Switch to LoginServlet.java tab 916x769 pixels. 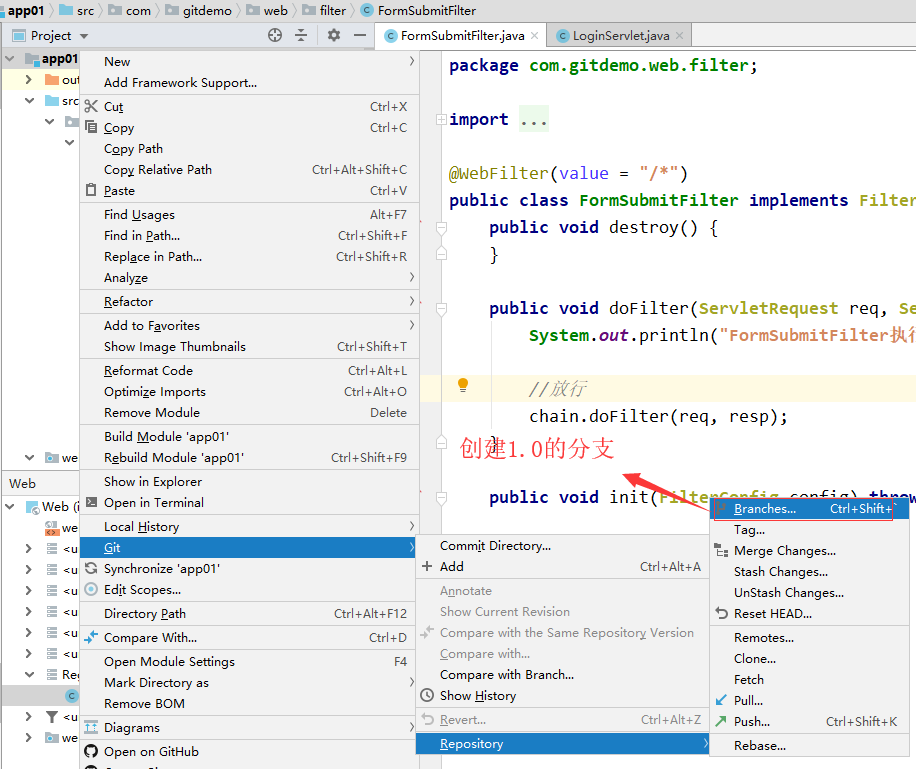click(x=620, y=36)
